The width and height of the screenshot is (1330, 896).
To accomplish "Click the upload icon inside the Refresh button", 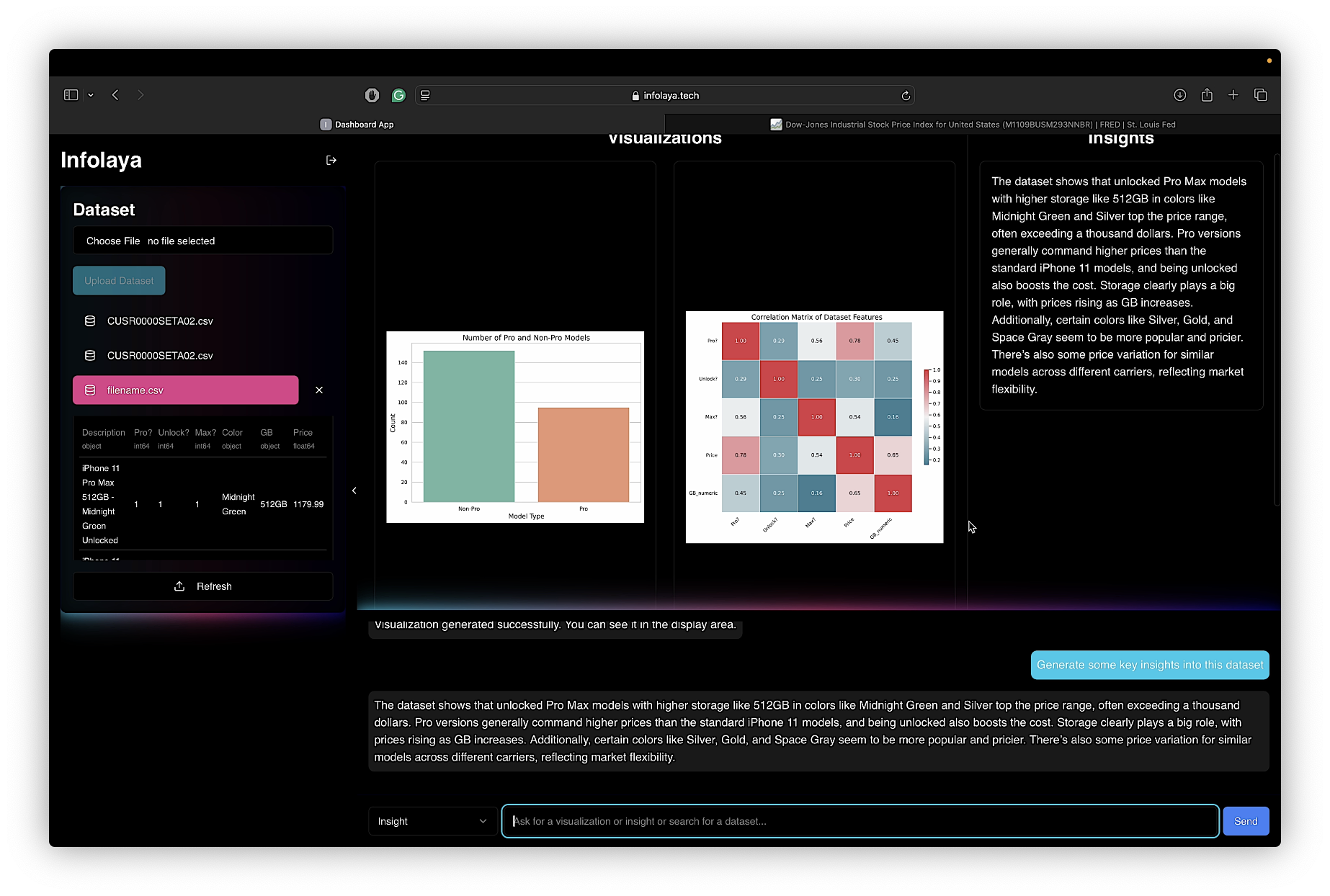I will [179, 586].
